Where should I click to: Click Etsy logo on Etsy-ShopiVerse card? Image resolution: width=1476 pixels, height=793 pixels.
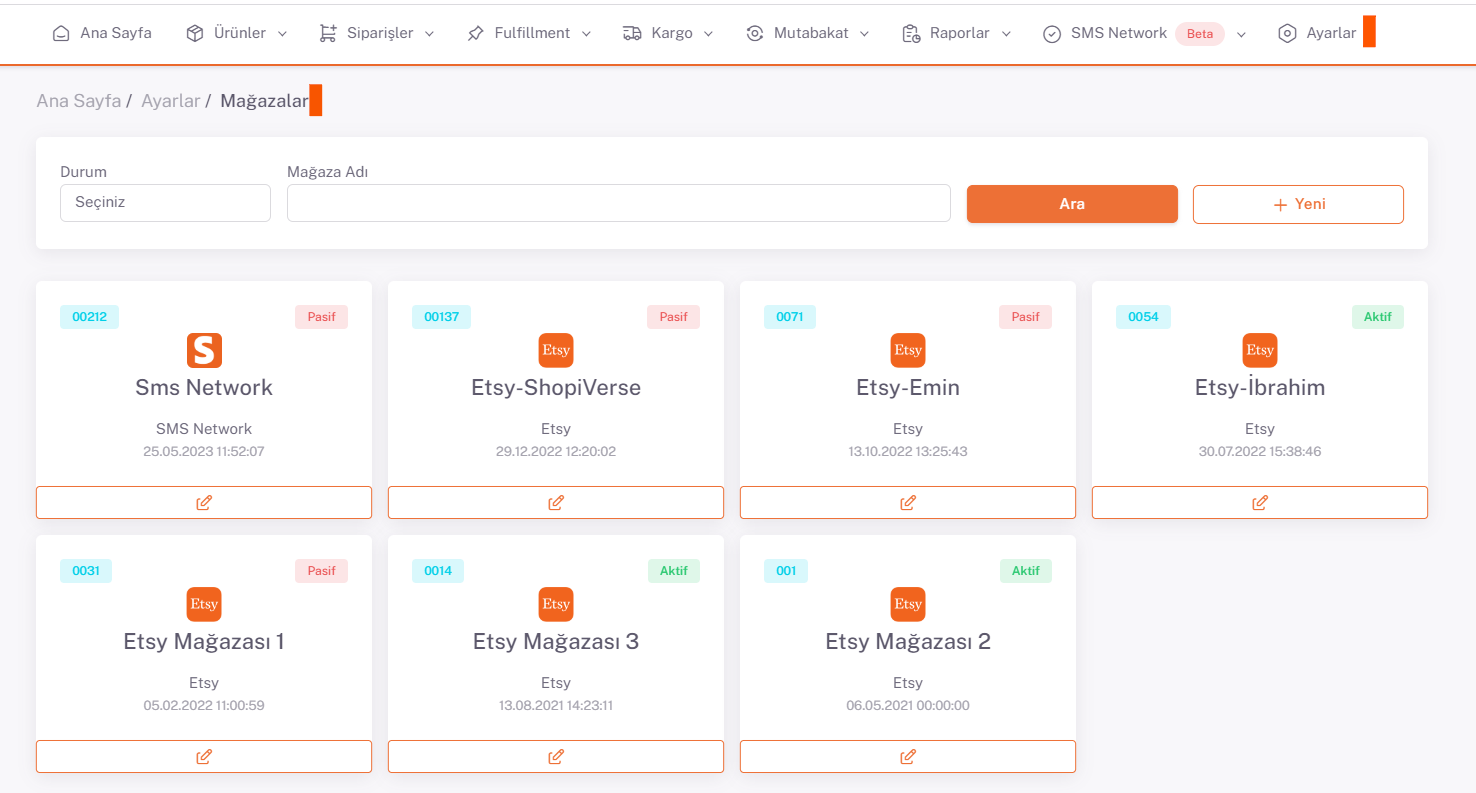click(556, 350)
